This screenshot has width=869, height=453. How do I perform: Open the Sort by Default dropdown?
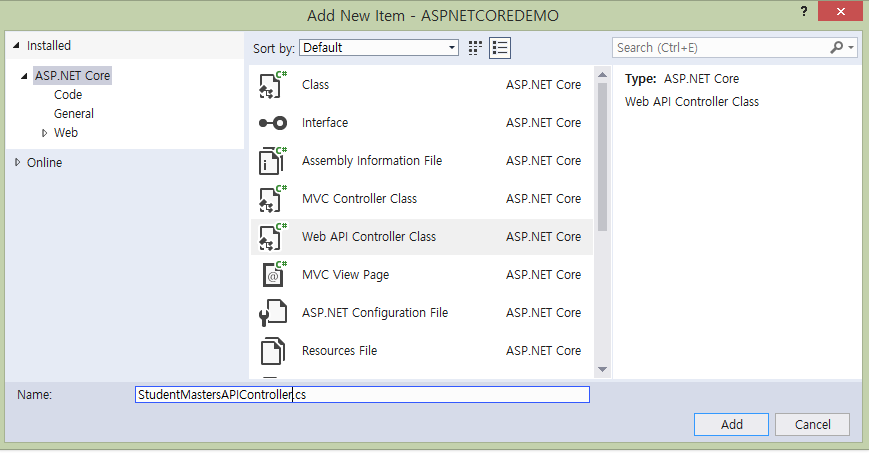[379, 48]
